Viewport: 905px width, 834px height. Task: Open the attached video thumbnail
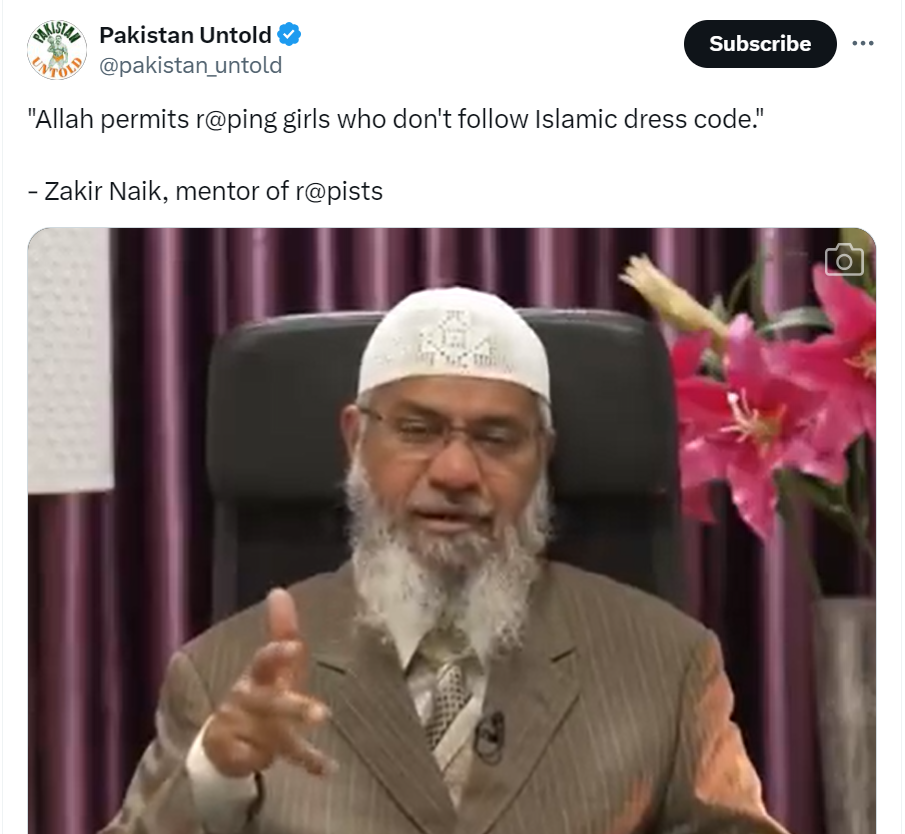coord(451,530)
